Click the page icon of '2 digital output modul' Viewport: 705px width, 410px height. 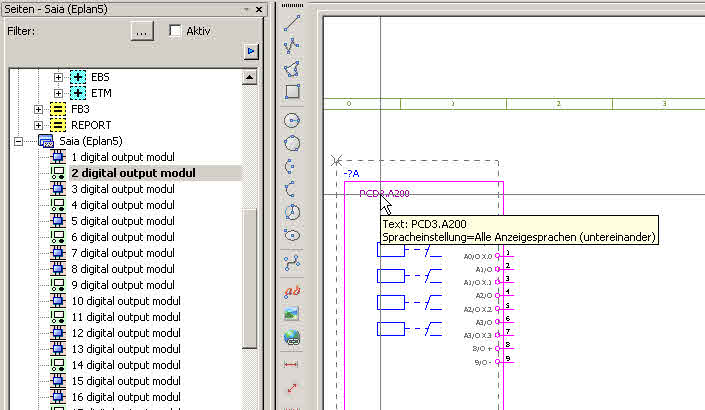click(58, 173)
